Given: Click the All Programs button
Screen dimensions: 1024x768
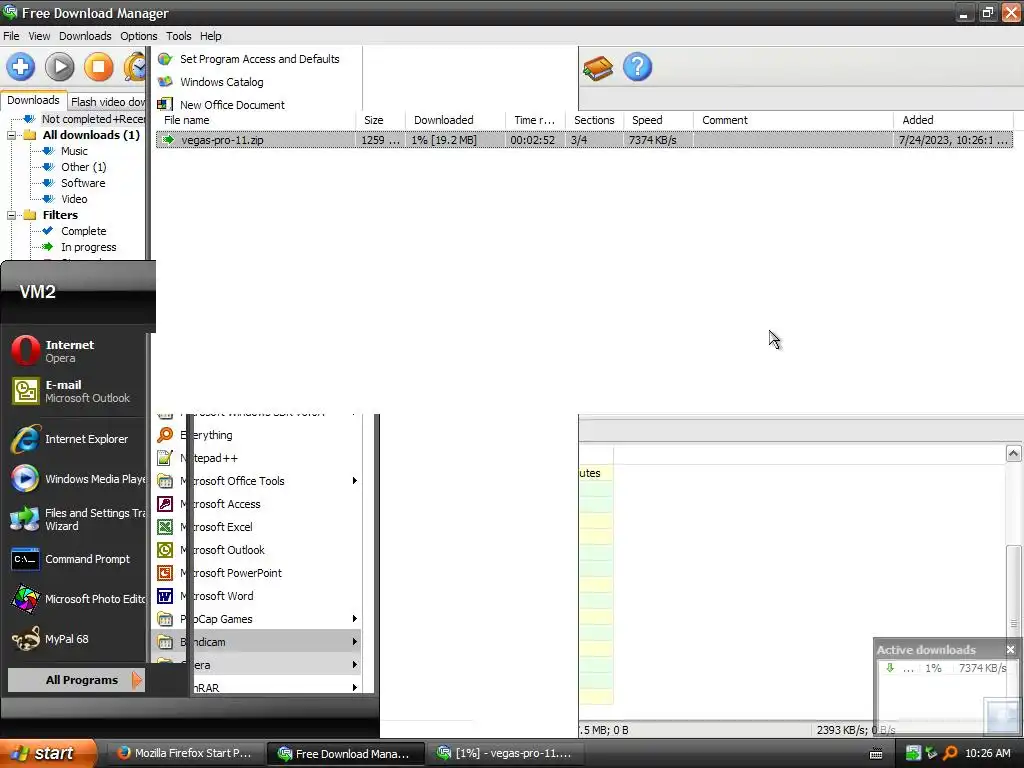Looking at the screenshot, I should pos(76,680).
